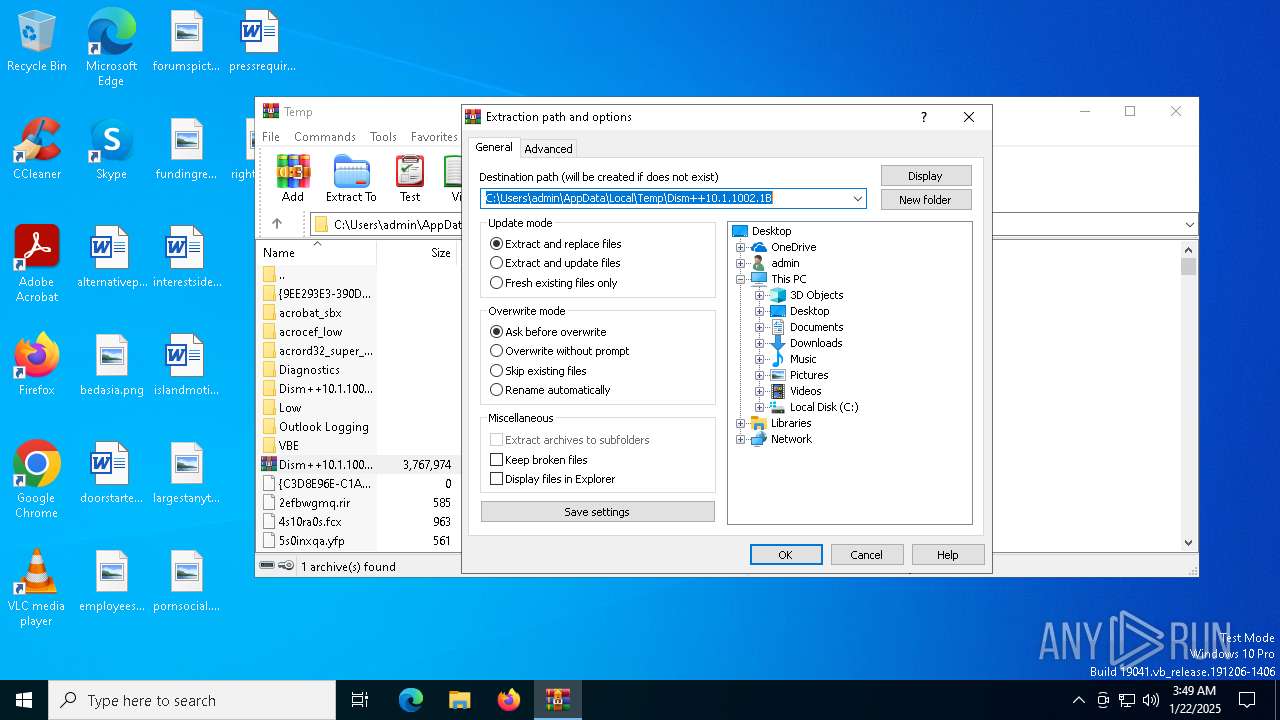
Task: Select Overwrite without prompt option
Action: pos(560,351)
